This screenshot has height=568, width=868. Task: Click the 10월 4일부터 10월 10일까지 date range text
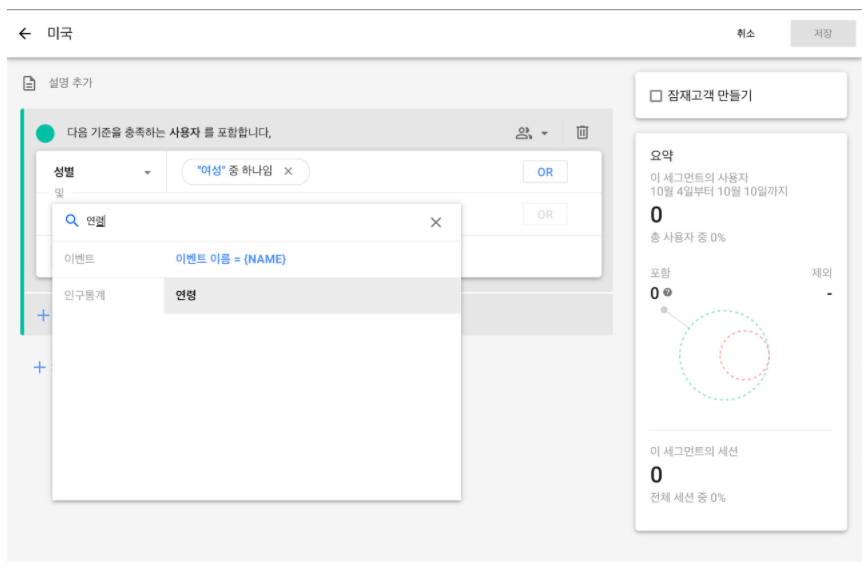tap(719, 192)
